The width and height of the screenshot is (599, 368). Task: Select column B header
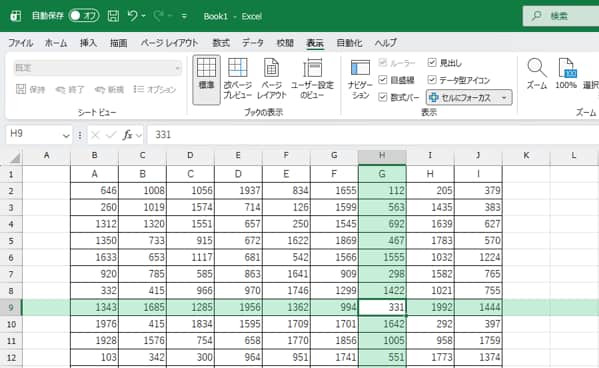pyautogui.click(x=94, y=156)
